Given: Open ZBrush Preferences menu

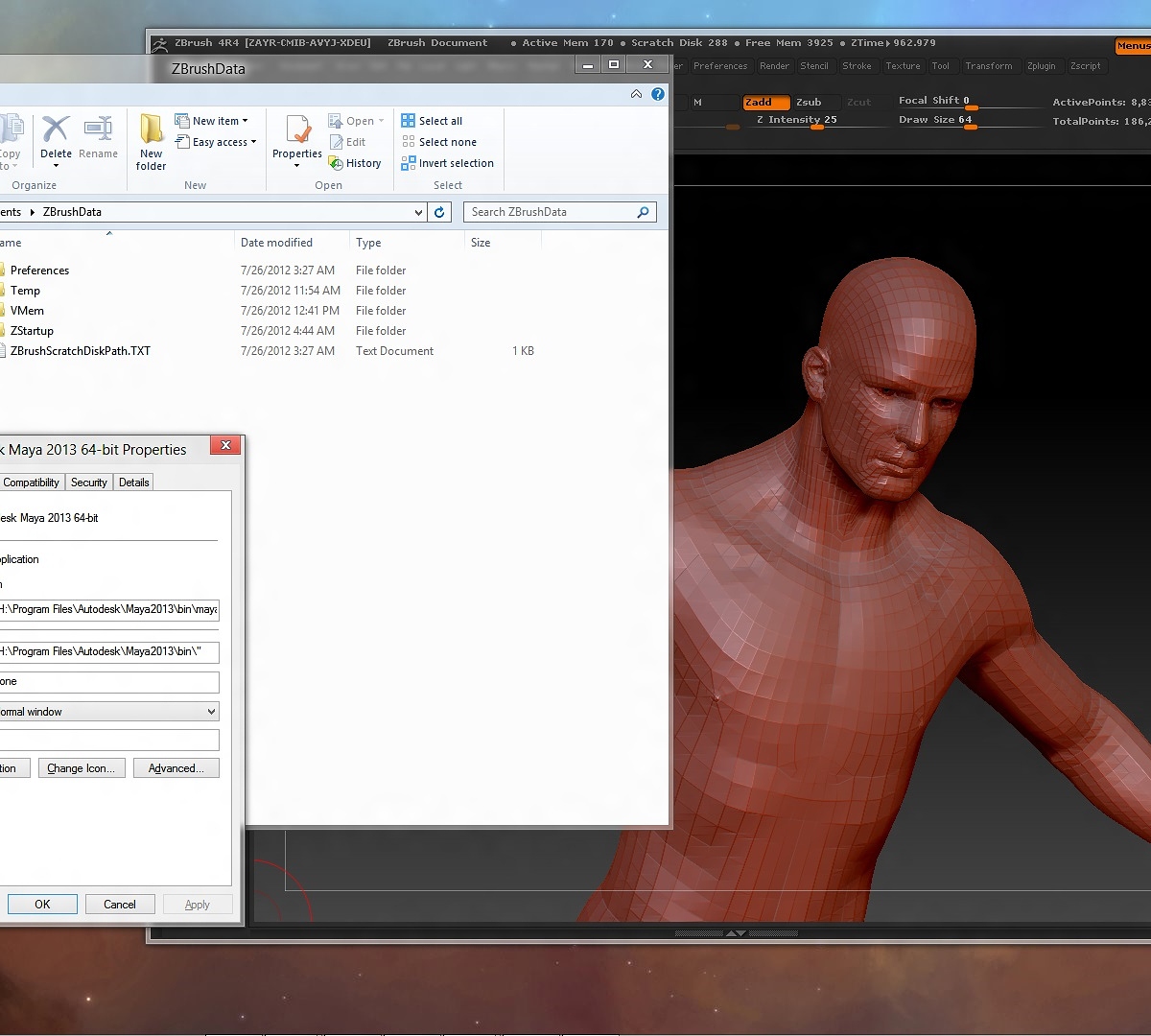Looking at the screenshot, I should 720,66.
